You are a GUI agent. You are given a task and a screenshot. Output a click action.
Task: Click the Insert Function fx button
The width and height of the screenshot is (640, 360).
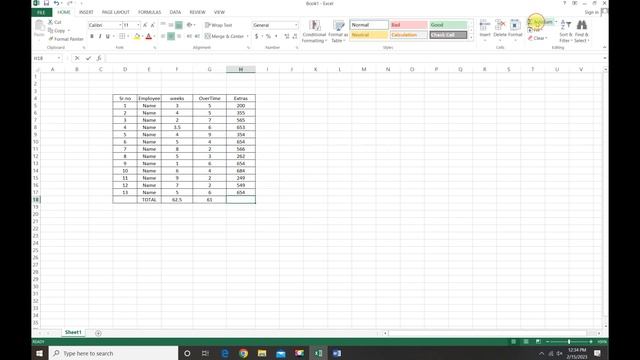(99, 58)
